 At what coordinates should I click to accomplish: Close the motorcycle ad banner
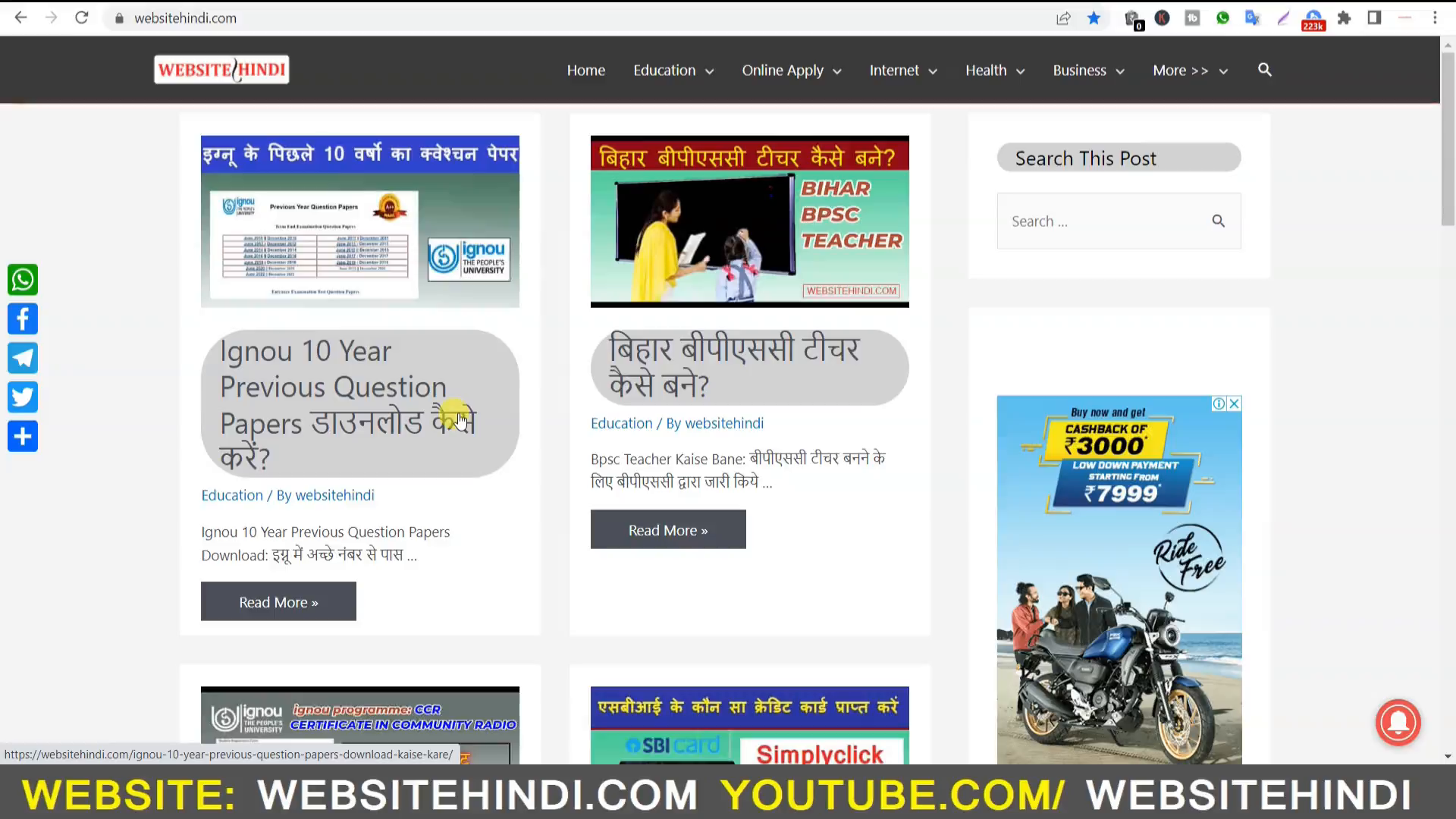coord(1235,403)
